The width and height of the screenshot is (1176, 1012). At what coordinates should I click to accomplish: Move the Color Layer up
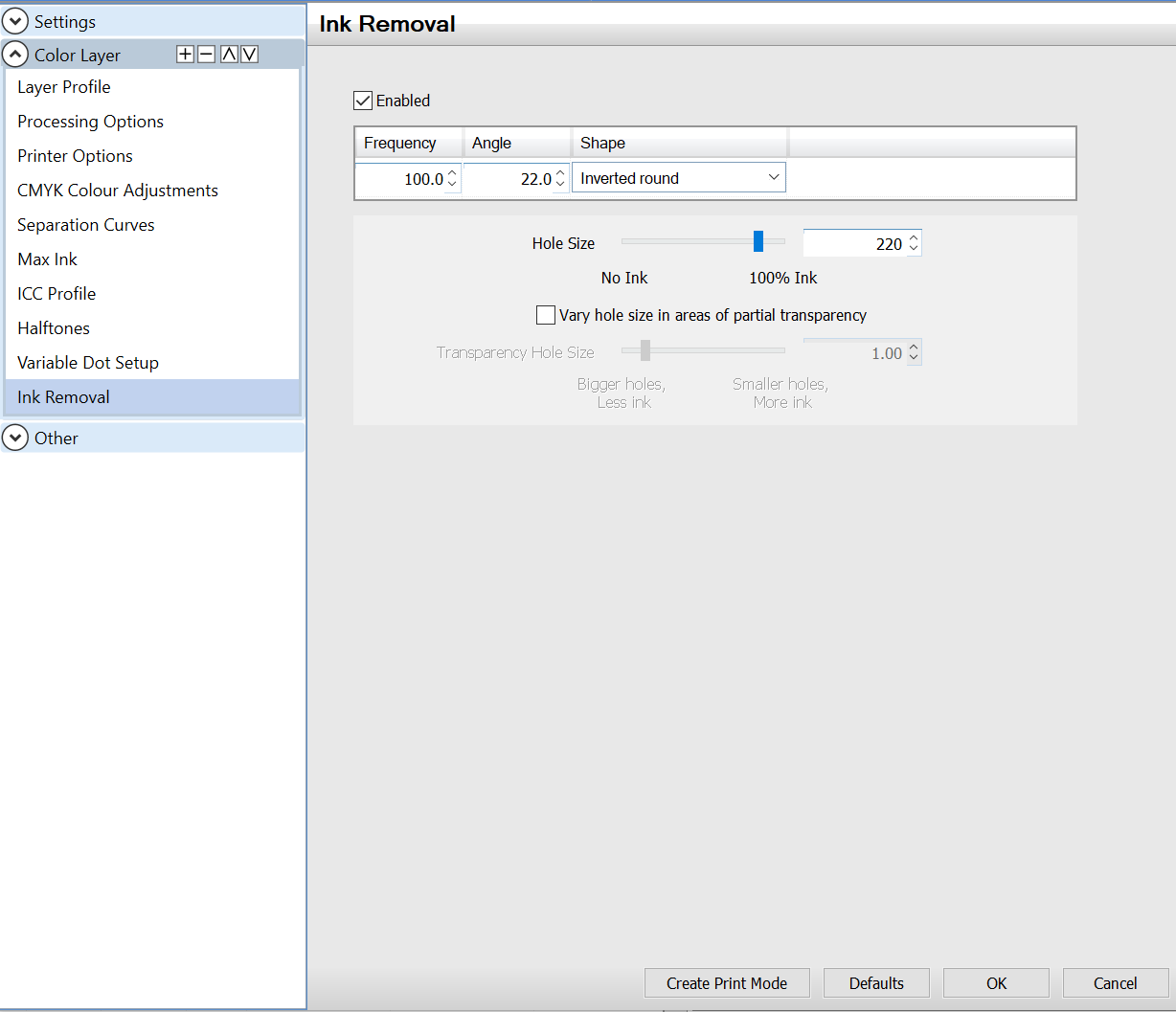(229, 55)
